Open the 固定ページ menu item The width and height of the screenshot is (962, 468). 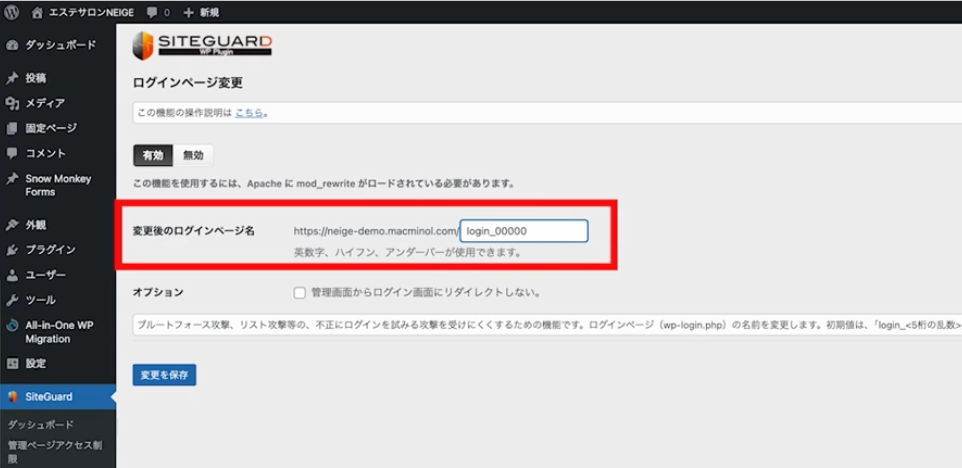pyautogui.click(x=50, y=128)
